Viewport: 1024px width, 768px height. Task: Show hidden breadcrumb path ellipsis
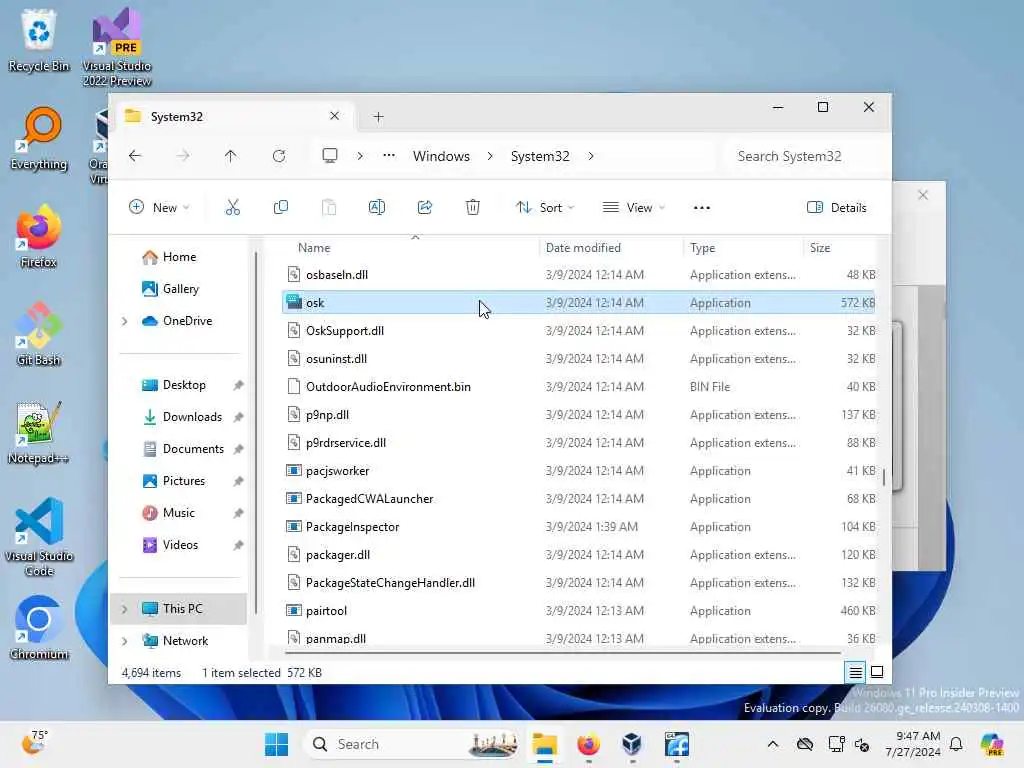point(389,156)
